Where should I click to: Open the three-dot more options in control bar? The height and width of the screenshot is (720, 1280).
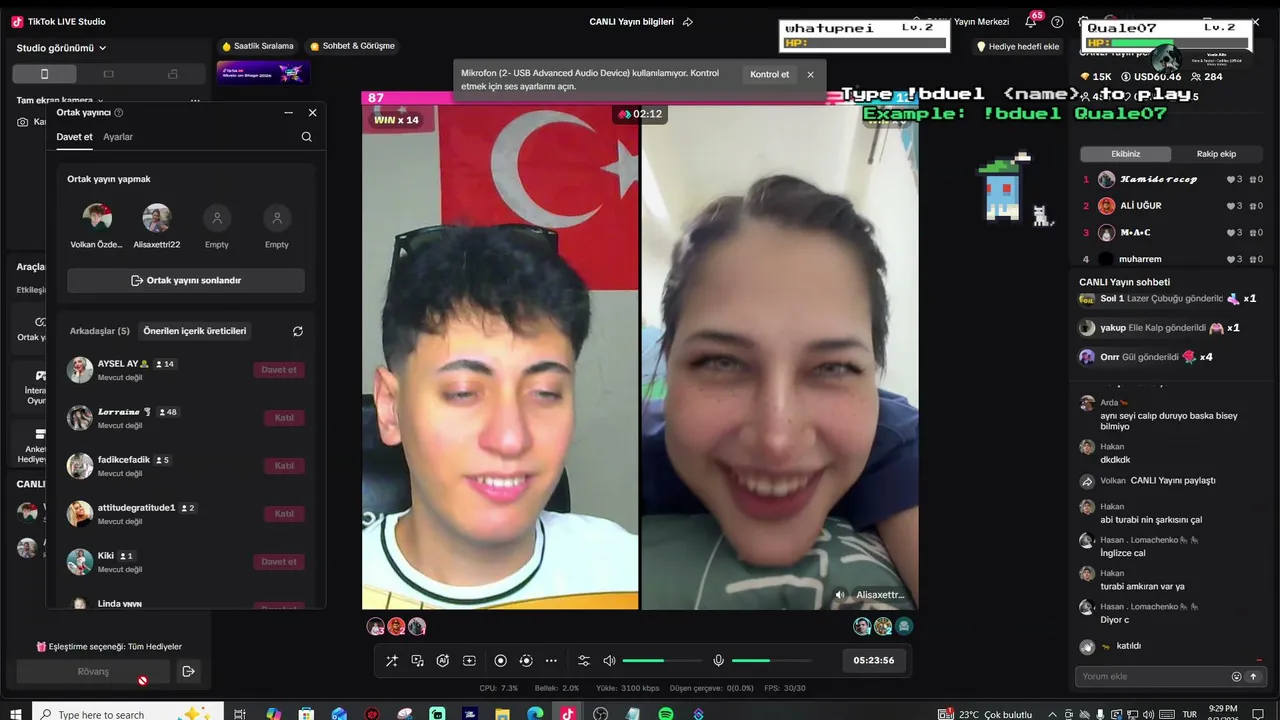click(551, 661)
